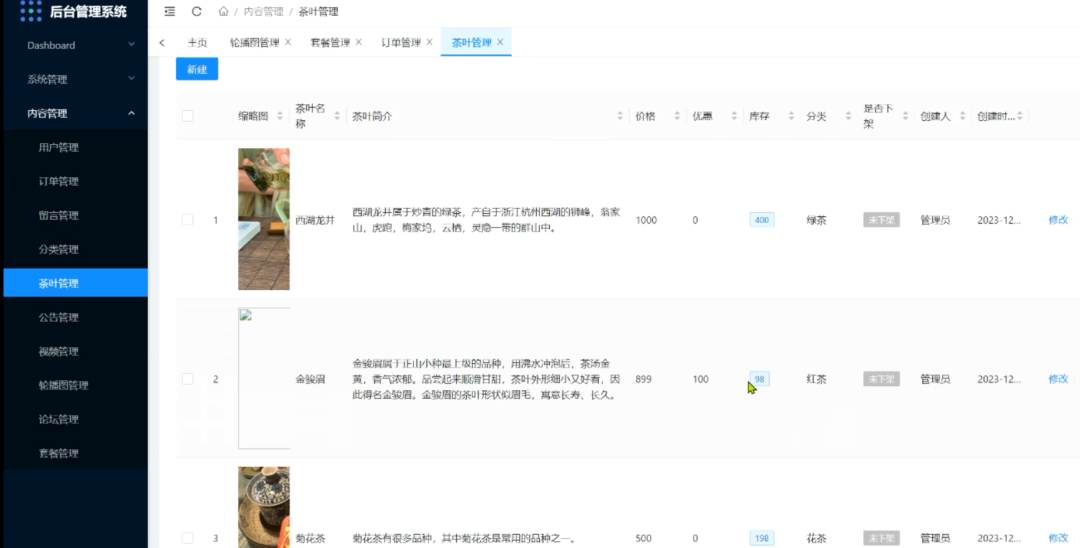Click 修改 for 菊花茶 row
The width and height of the screenshot is (1080, 548).
[x=1058, y=538]
